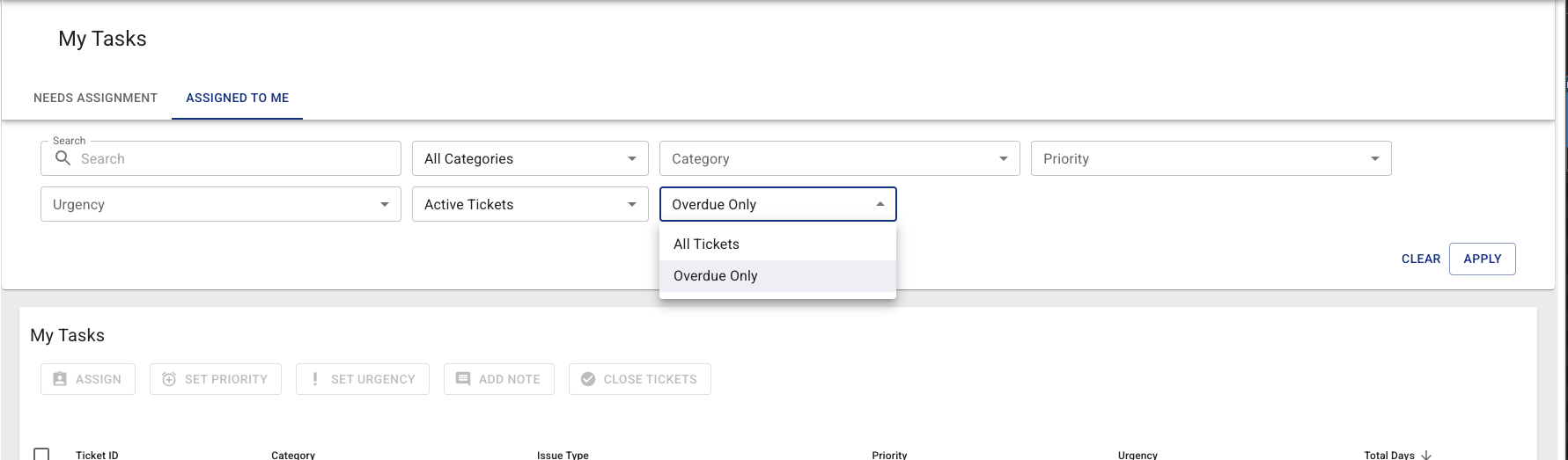The height and width of the screenshot is (460, 1568).
Task: Open the All Categories dropdown
Action: tap(530, 158)
